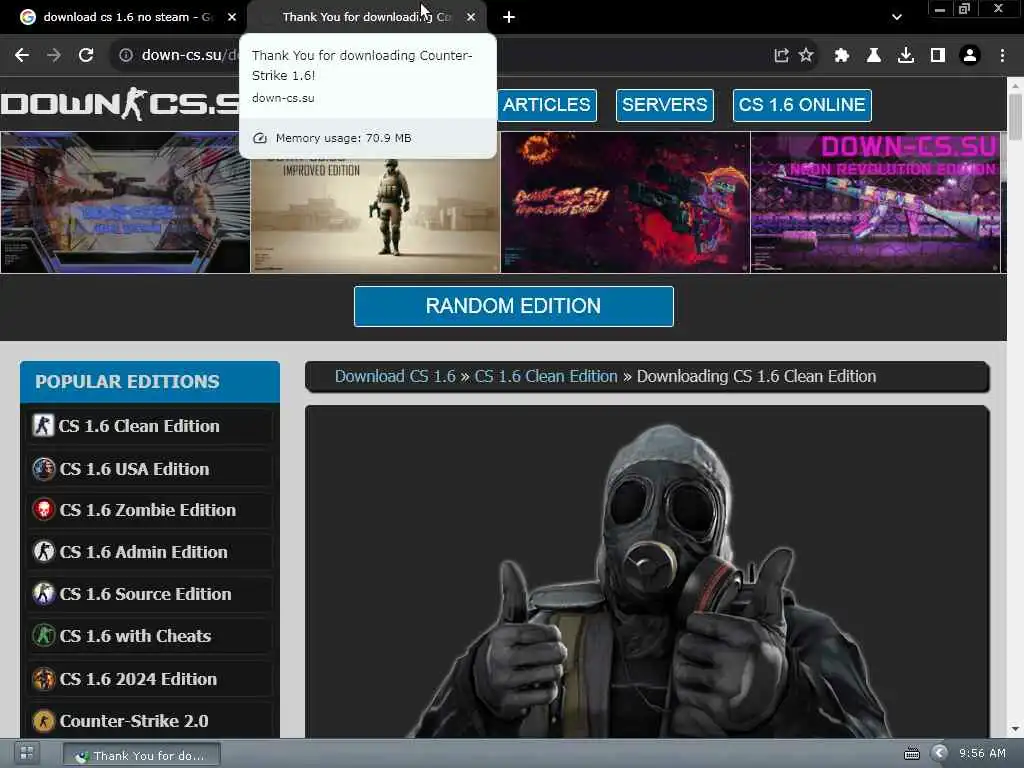The height and width of the screenshot is (768, 1024).
Task: Share this page icon
Action: coord(781,55)
